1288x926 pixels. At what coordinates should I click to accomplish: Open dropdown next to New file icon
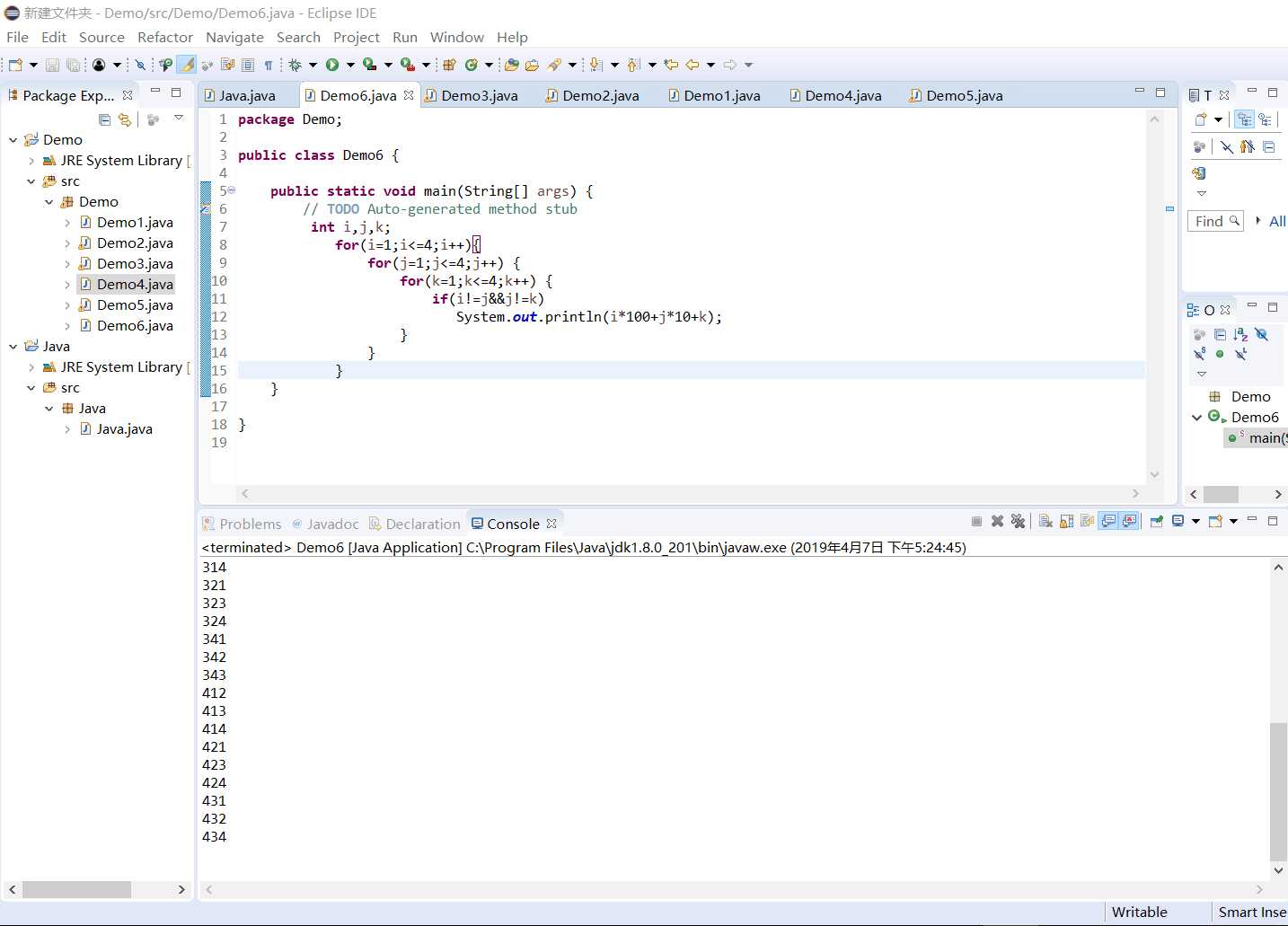[x=33, y=65]
